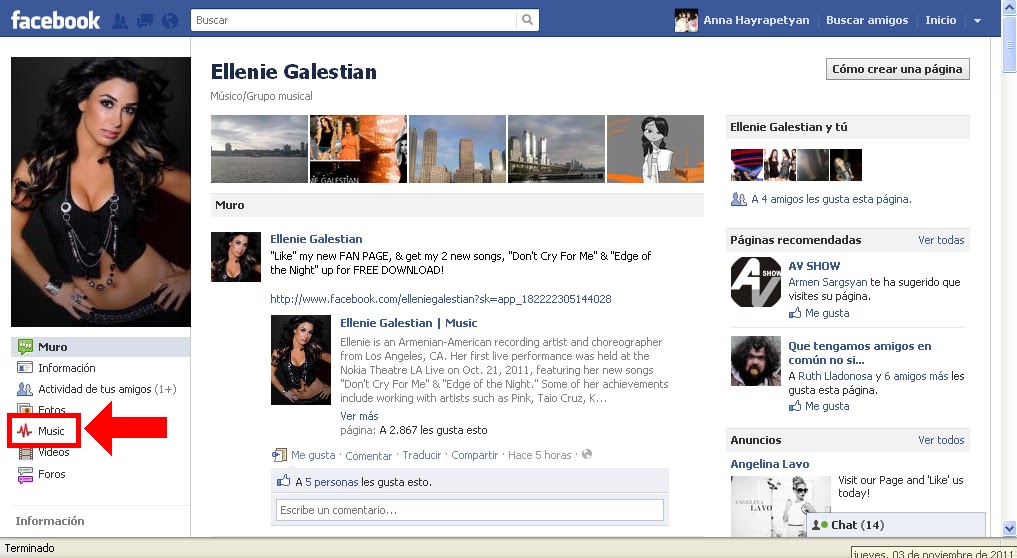Open the Chat (14) bar
Screen dimensions: 1017x558
pyautogui.click(x=895, y=524)
